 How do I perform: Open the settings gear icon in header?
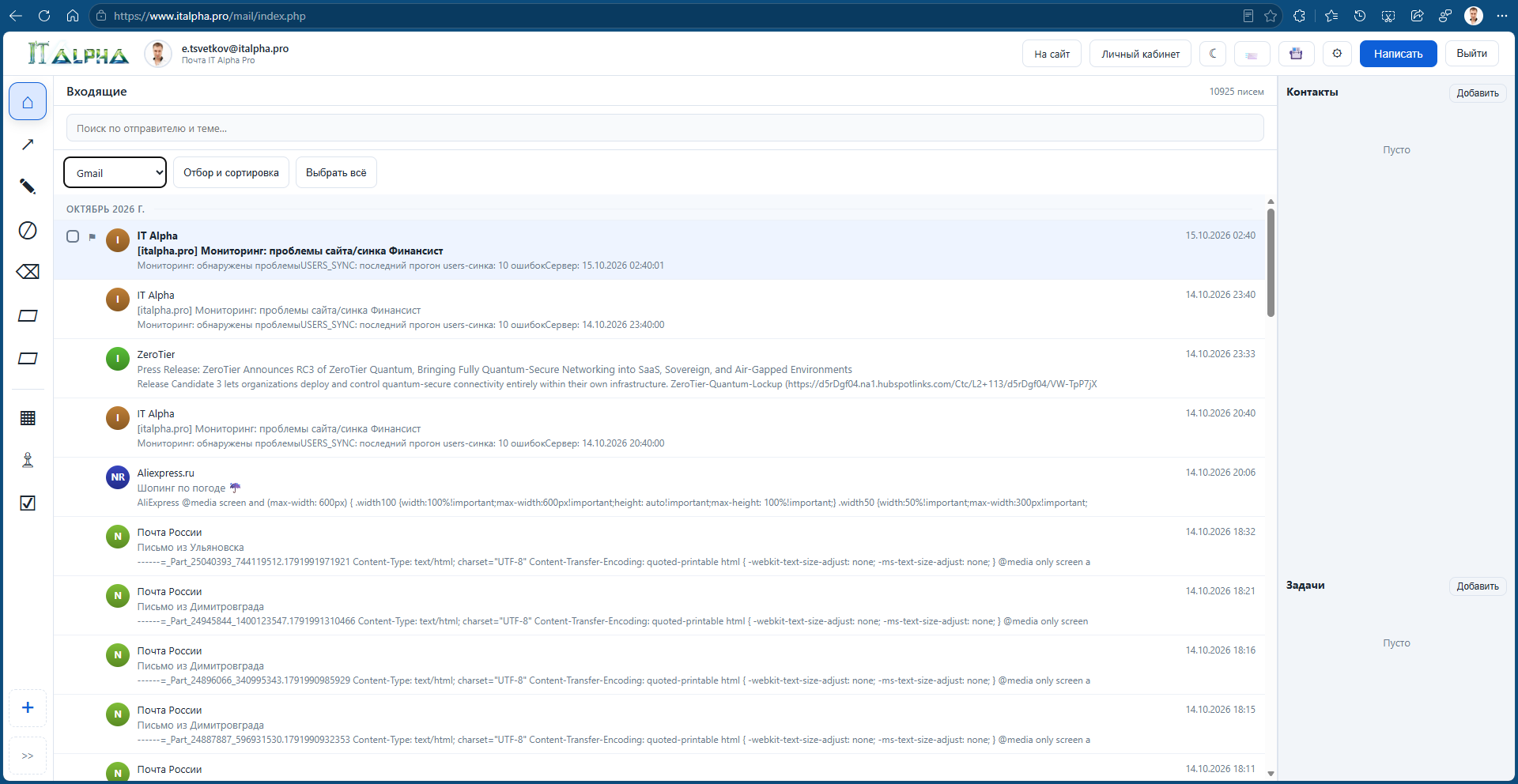pos(1337,54)
